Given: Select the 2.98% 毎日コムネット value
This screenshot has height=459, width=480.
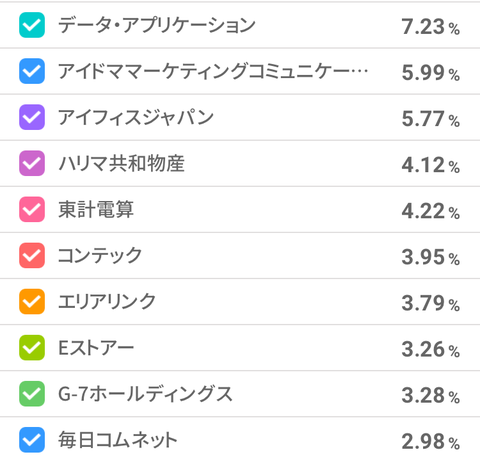Looking at the screenshot, I should point(431,441).
